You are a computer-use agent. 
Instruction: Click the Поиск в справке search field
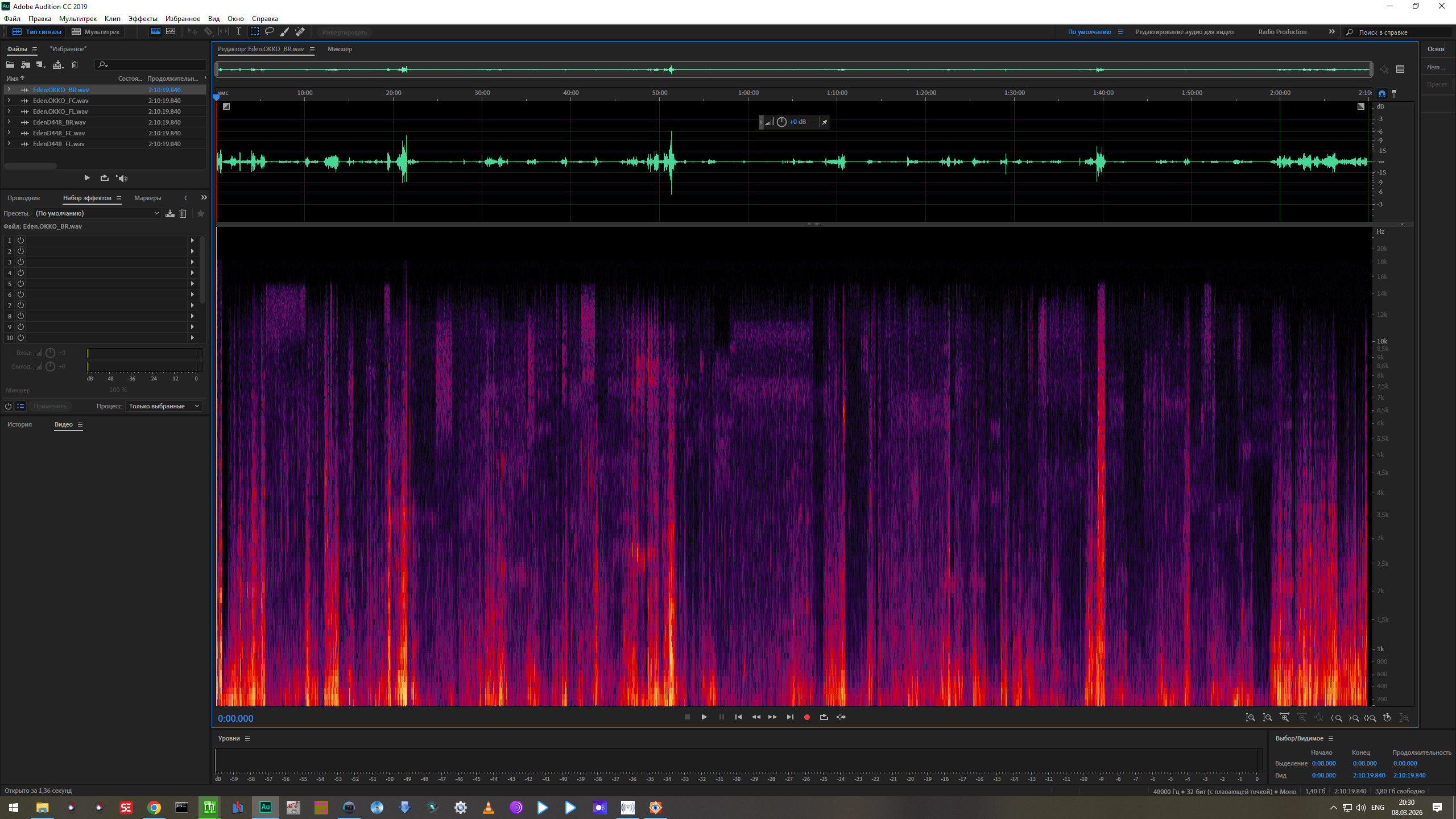[1399, 32]
